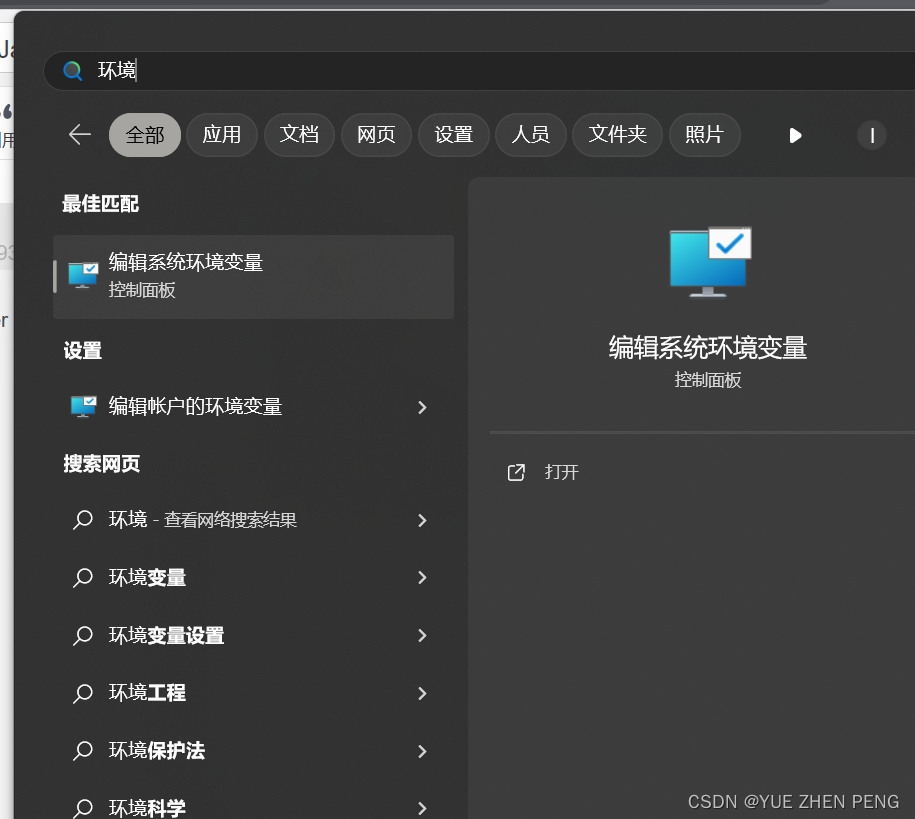Click the search magnifier icon in search box
Screen dimensions: 915x819
[72, 70]
